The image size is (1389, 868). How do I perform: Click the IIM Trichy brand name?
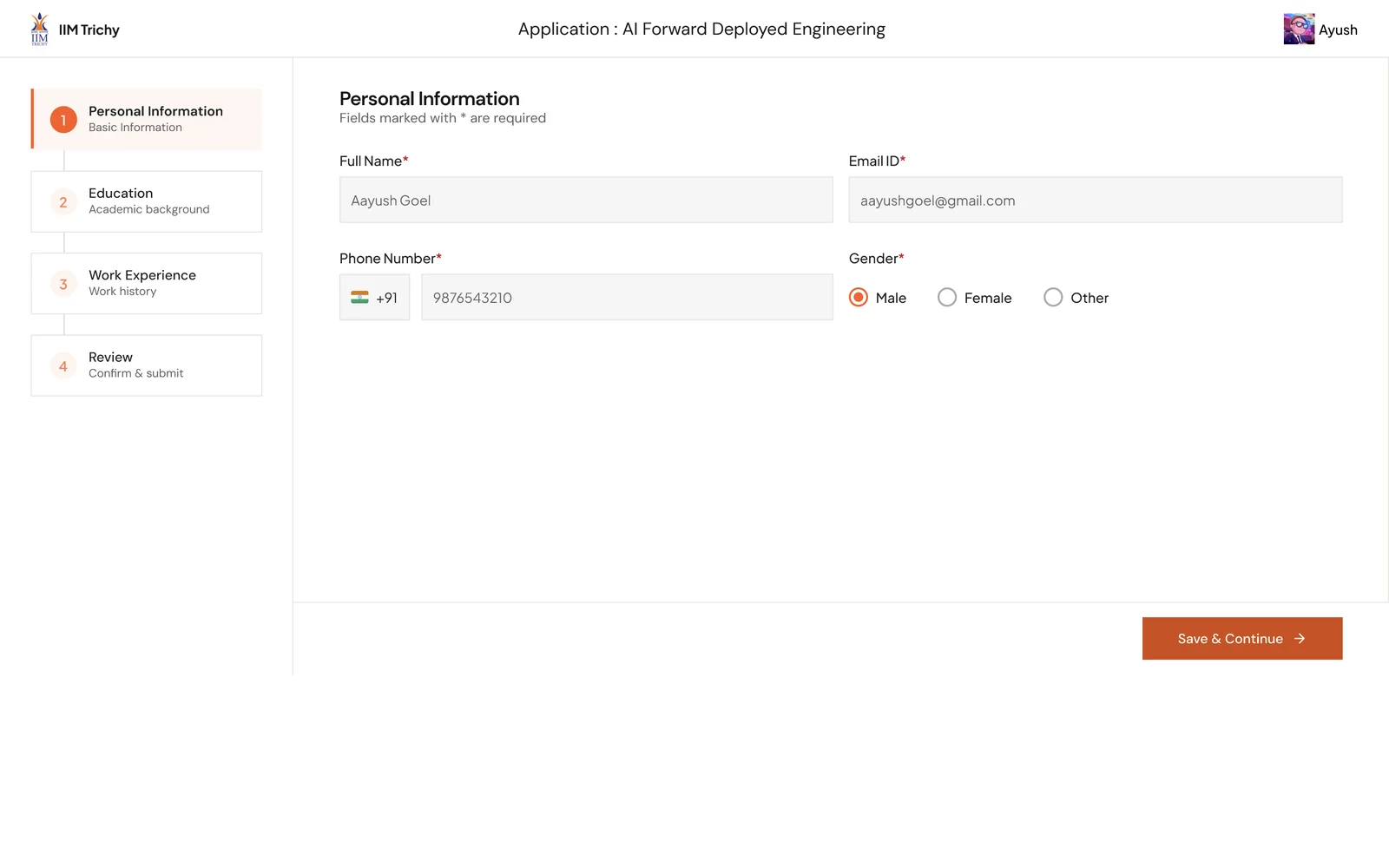(x=89, y=30)
